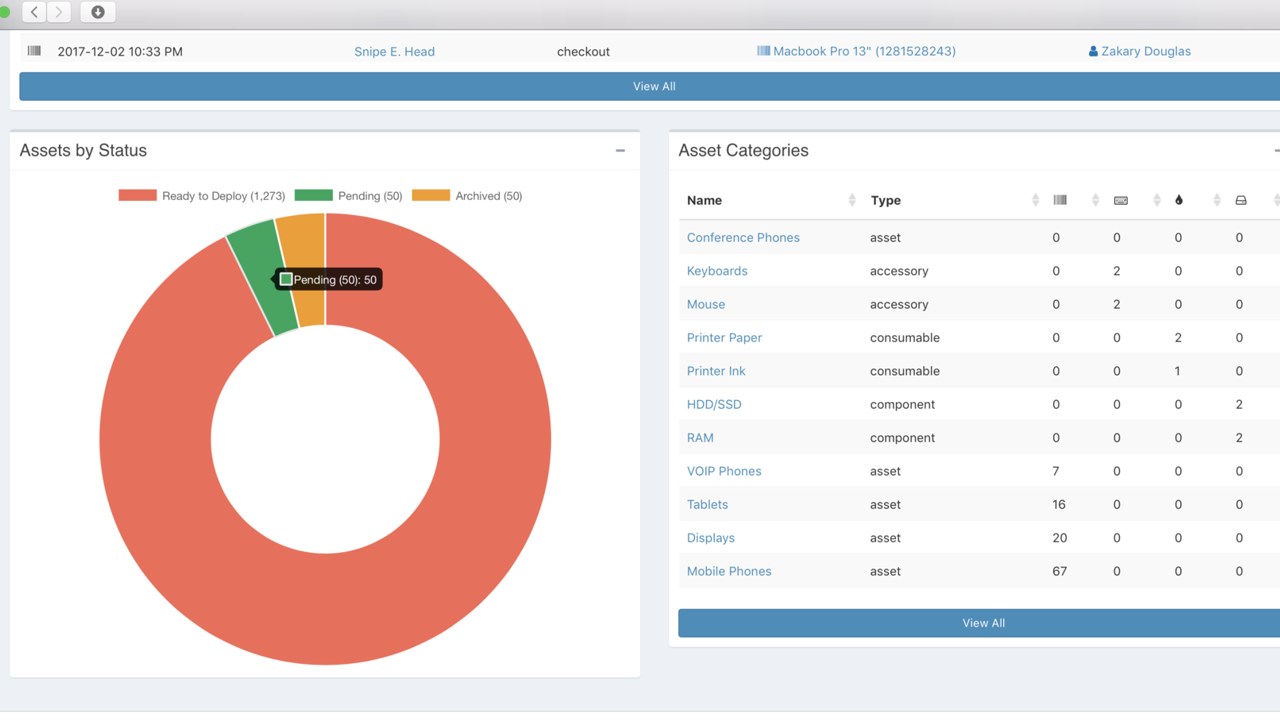Click the barcode assets column icon
Screen dimensions: 1280x720
(1060, 200)
